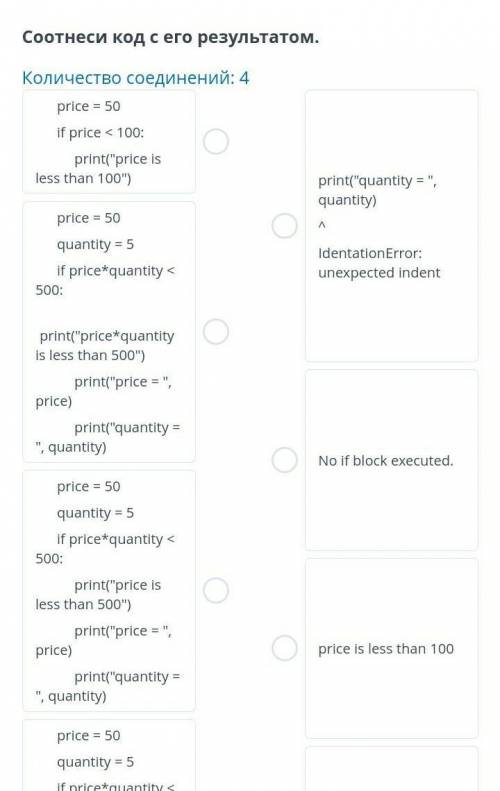Click the 'if price < 100:' code line
The height and width of the screenshot is (791, 500).
100,133
